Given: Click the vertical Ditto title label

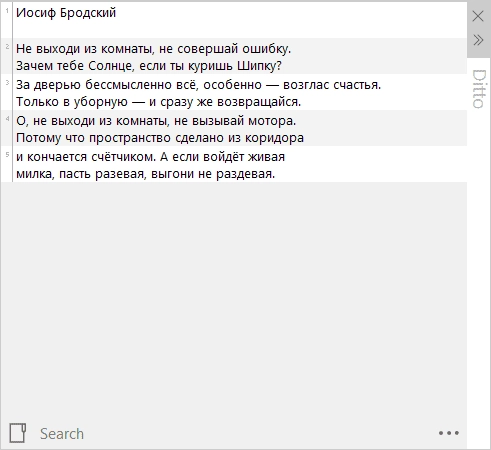Looking at the screenshot, I should (478, 89).
